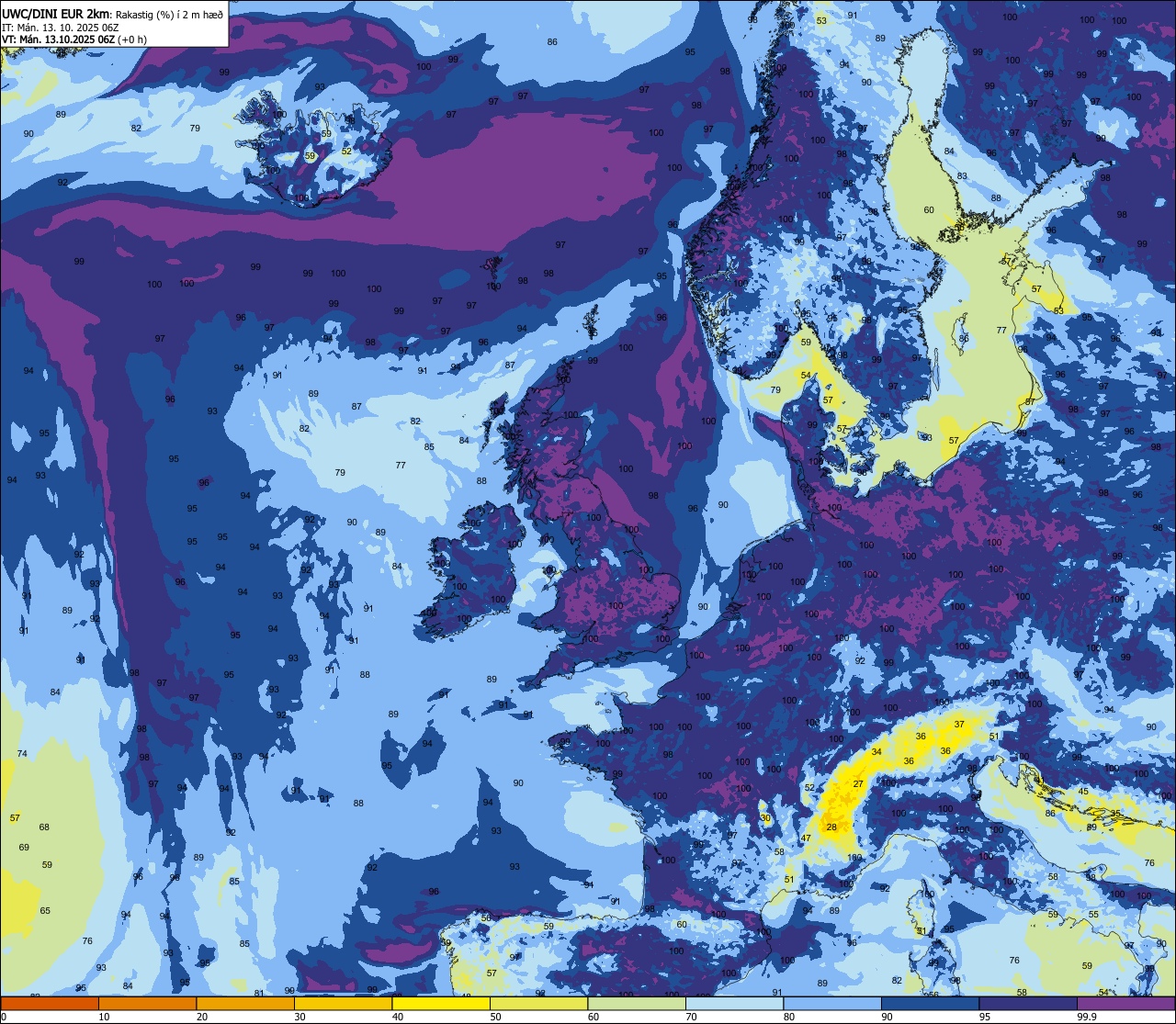
Task: Click the humidity value '37' on the map
Action: [959, 725]
